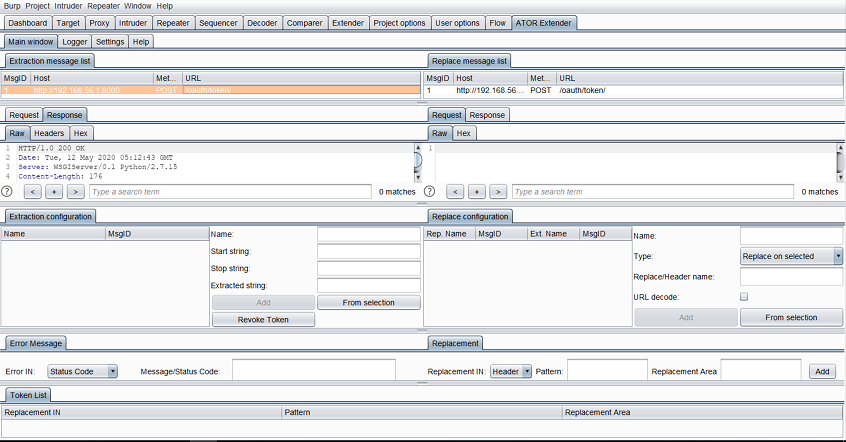Enable the URL decode checkbox
Screen dimensions: 846x442
(x=743, y=297)
